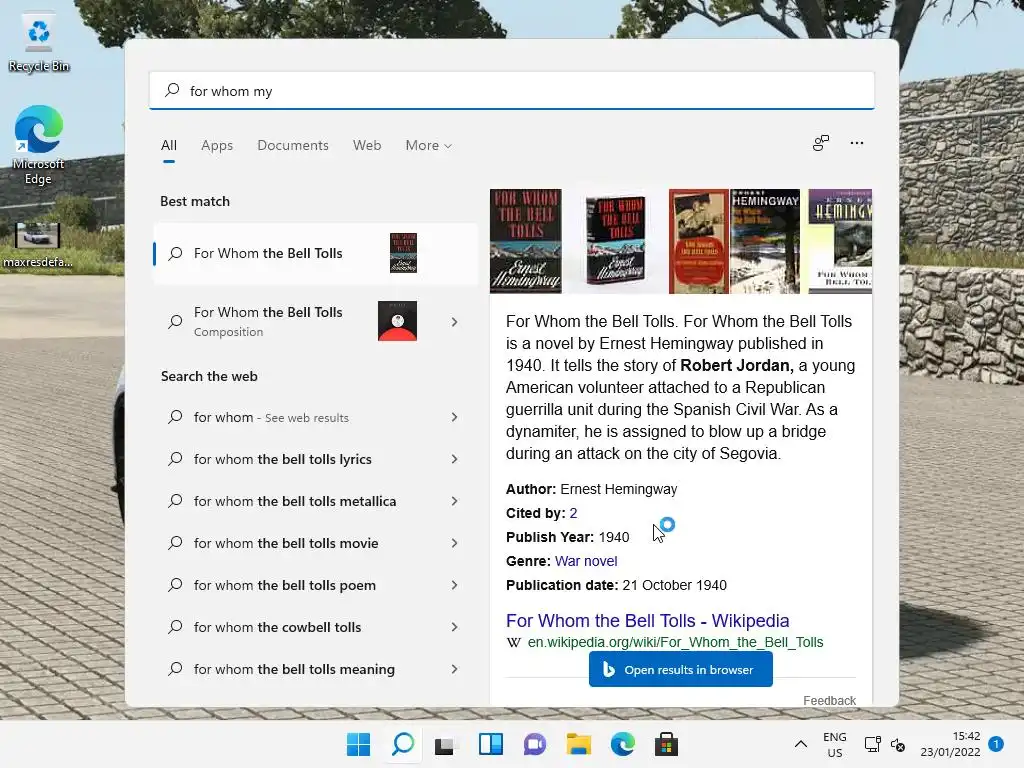
Task: Open Microsoft Store from taskbar
Action: click(x=666, y=744)
